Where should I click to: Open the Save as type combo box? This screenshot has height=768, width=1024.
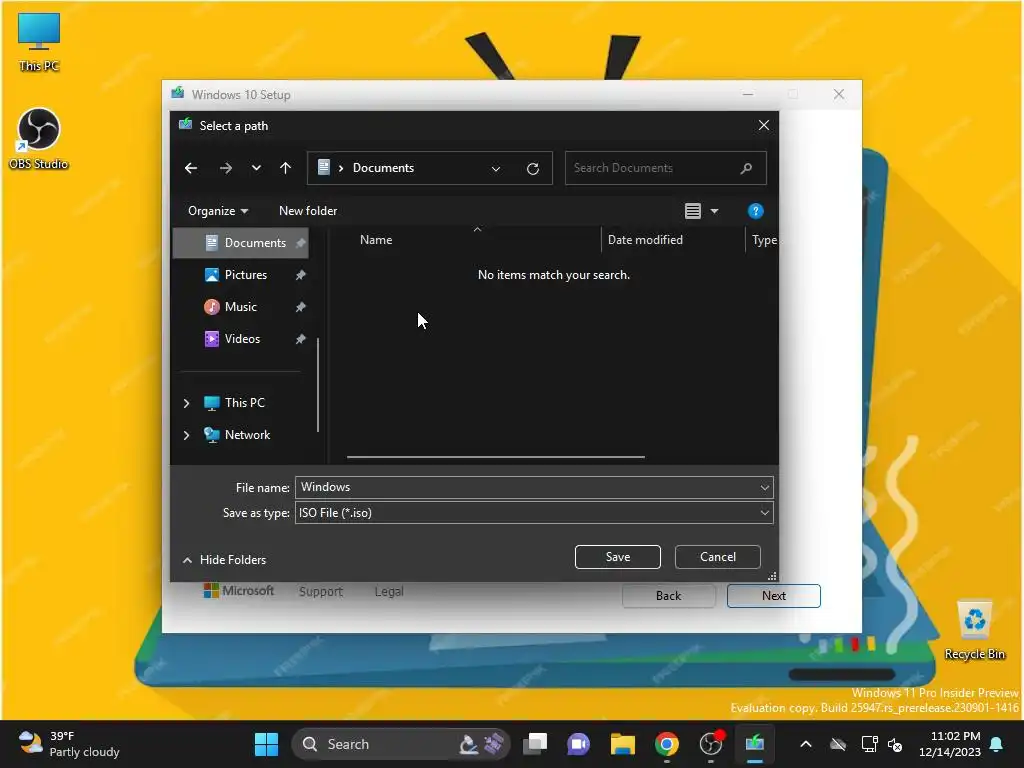[x=534, y=513]
